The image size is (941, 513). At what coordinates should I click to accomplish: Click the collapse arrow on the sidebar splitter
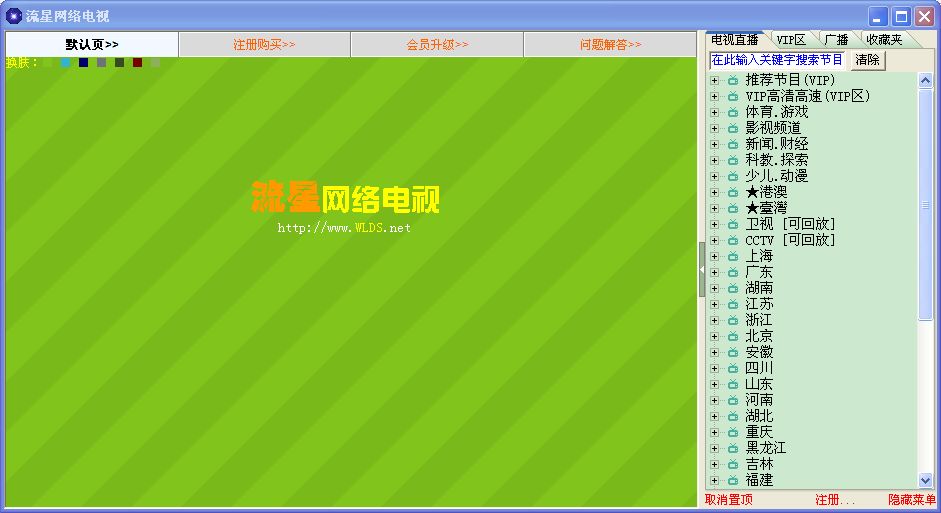point(702,270)
